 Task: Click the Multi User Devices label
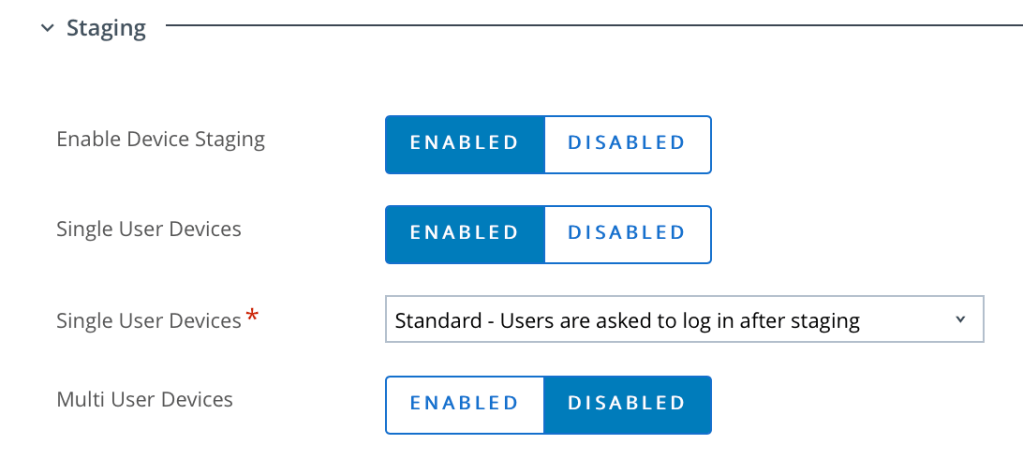click(145, 400)
